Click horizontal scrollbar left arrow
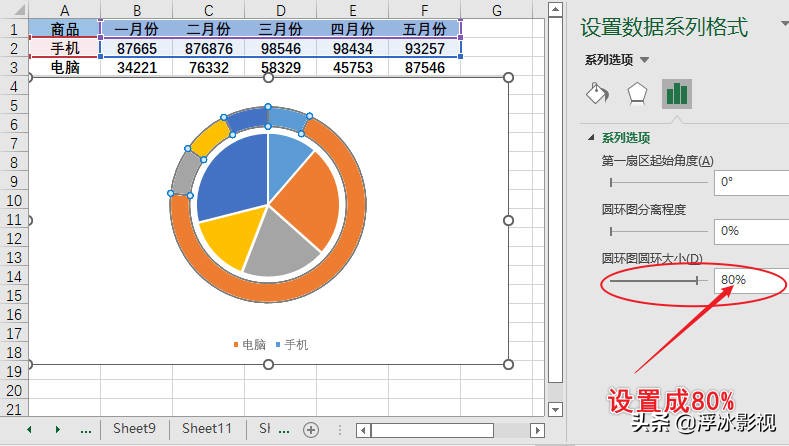Image resolution: width=789 pixels, height=446 pixels. (x=363, y=430)
